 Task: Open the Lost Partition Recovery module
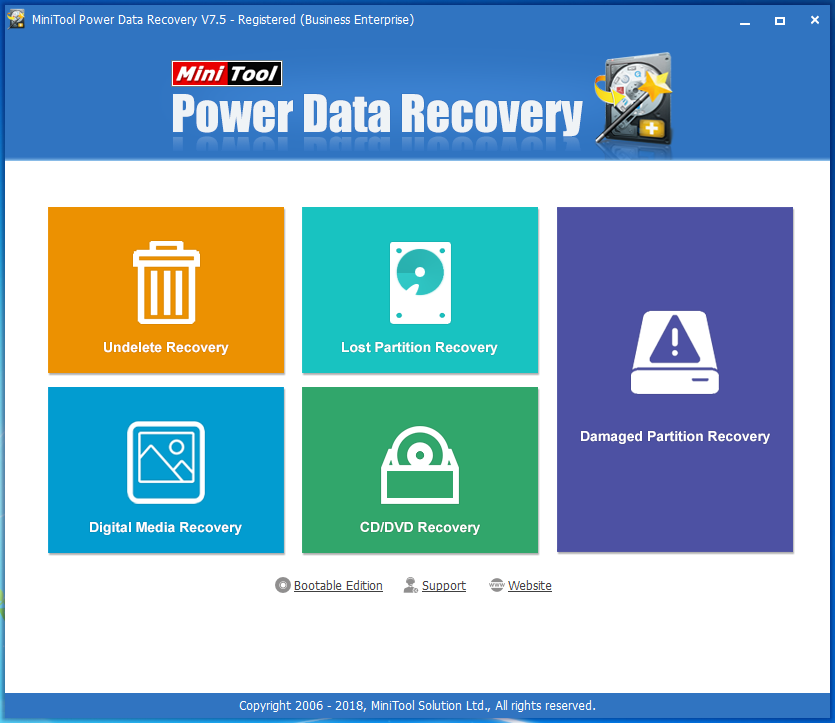click(419, 290)
